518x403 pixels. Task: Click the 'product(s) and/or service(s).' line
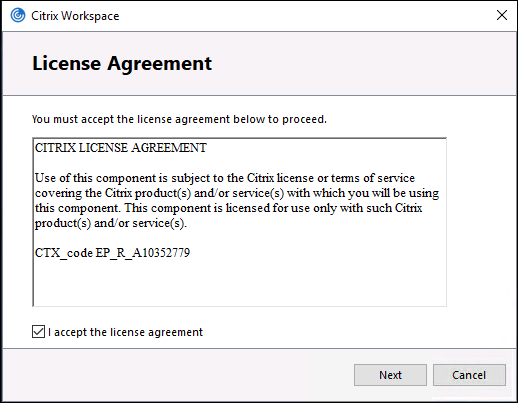coord(111,223)
